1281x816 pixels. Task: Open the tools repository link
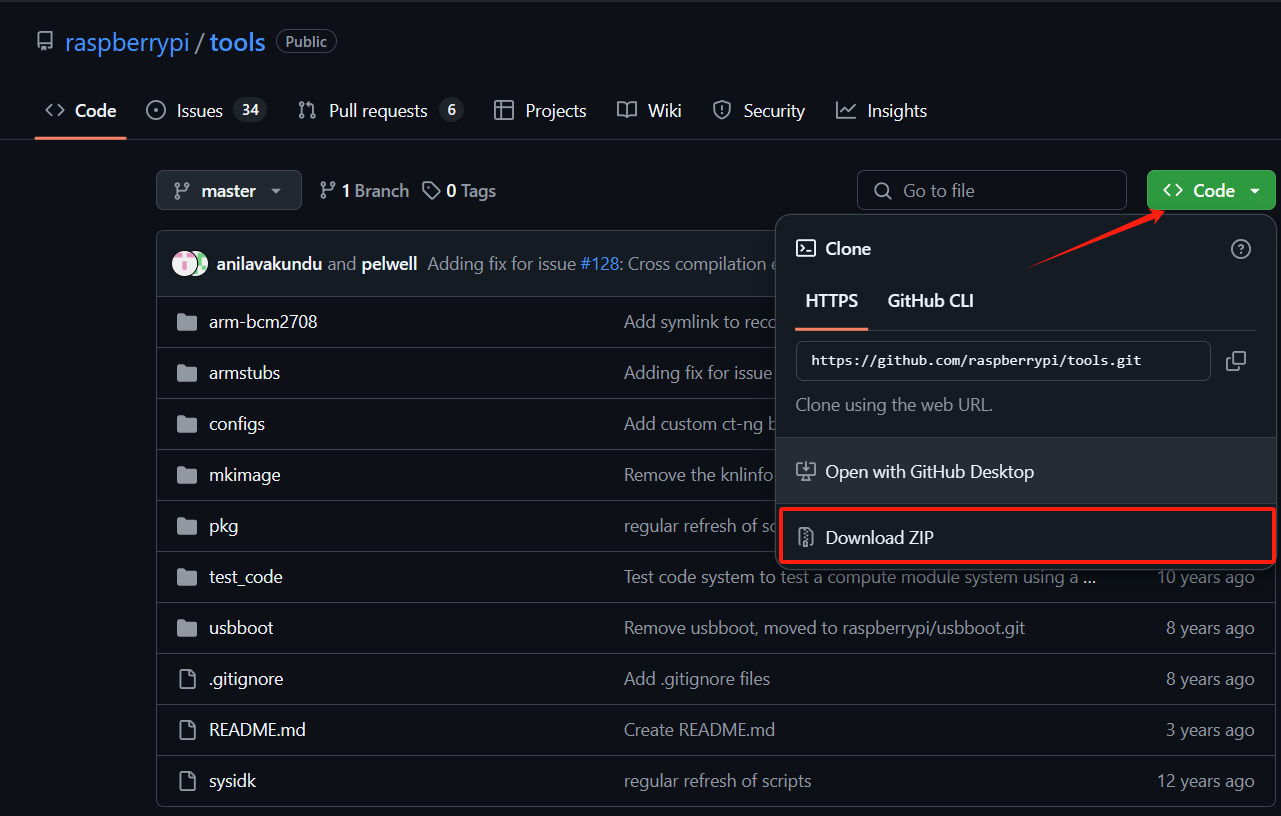[x=238, y=42]
